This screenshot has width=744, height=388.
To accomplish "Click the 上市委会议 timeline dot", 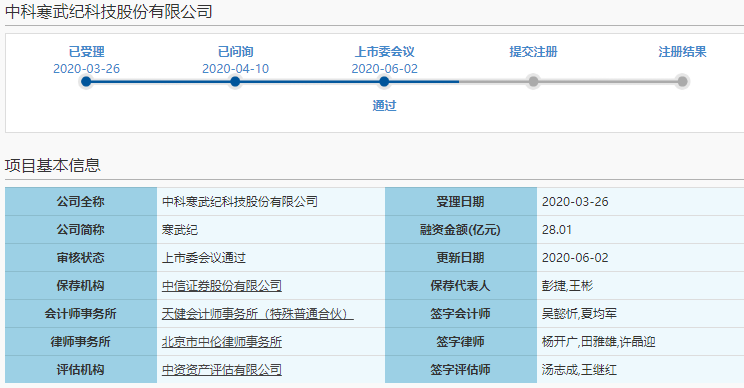I will (384, 82).
